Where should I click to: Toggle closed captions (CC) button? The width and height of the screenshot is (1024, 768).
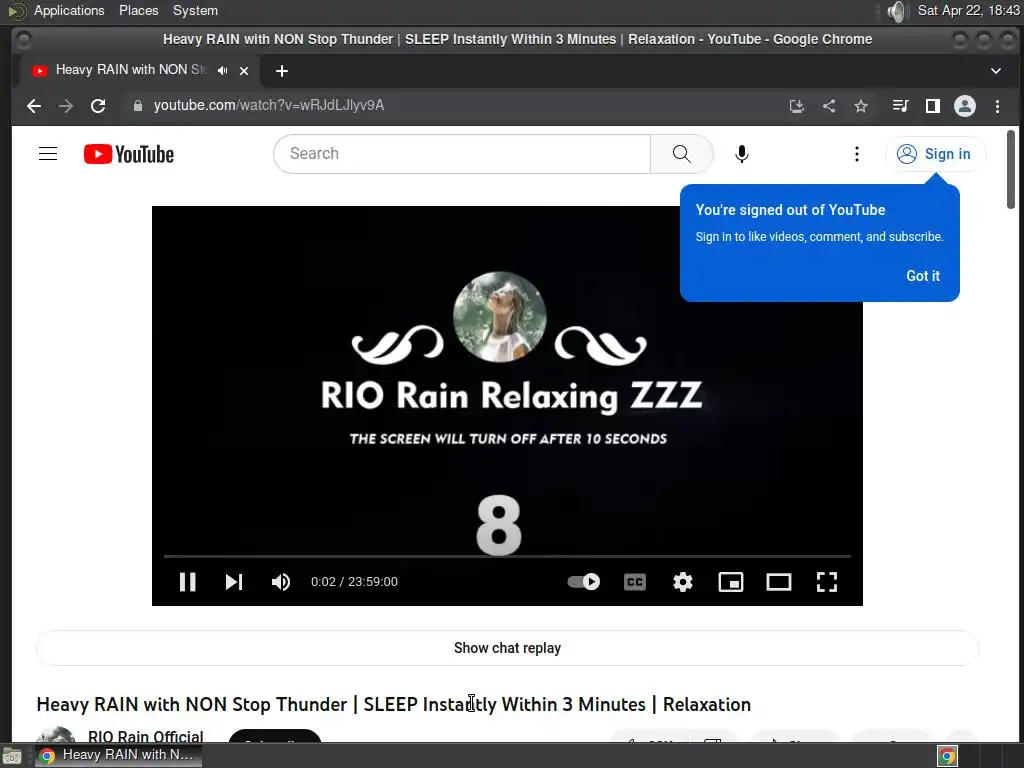635,581
